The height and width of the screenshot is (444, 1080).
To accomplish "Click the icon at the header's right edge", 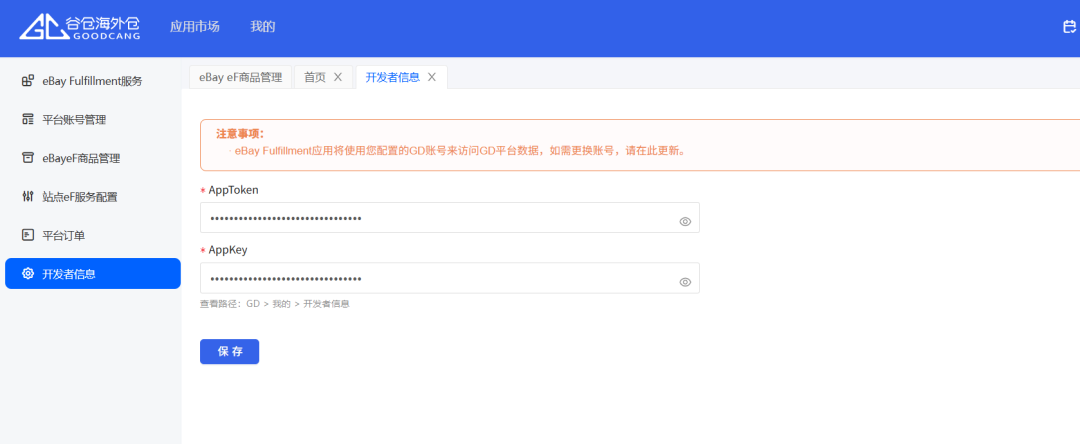I will (1069, 27).
